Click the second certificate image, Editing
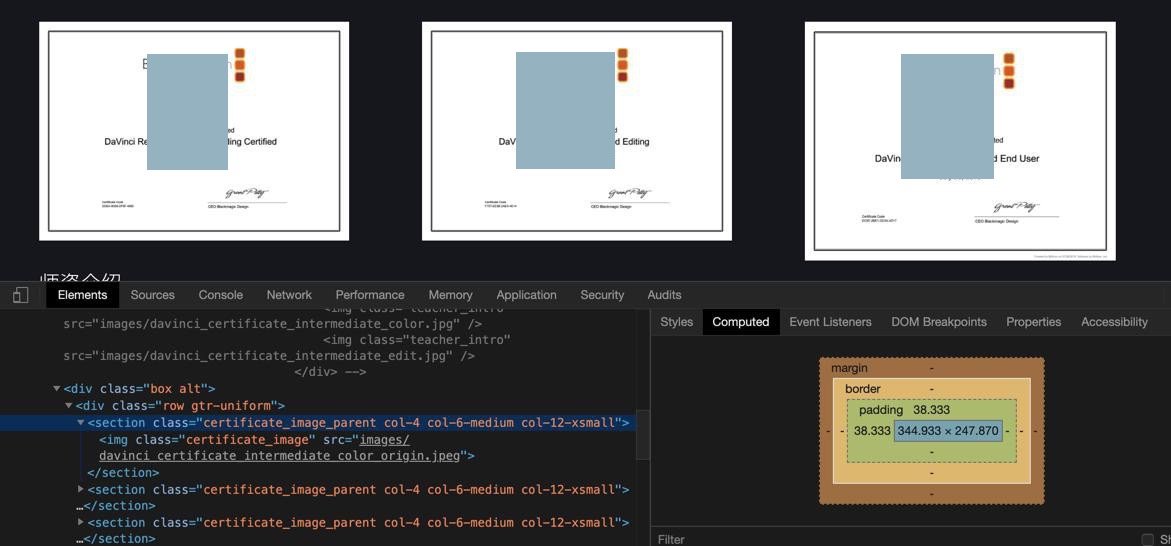This screenshot has width=1171, height=546. pos(577,131)
